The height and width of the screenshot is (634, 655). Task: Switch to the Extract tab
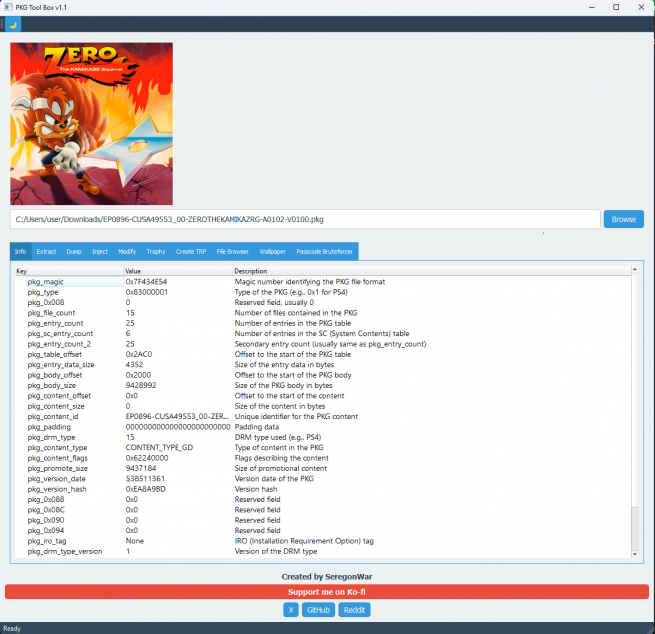pyautogui.click(x=46, y=251)
